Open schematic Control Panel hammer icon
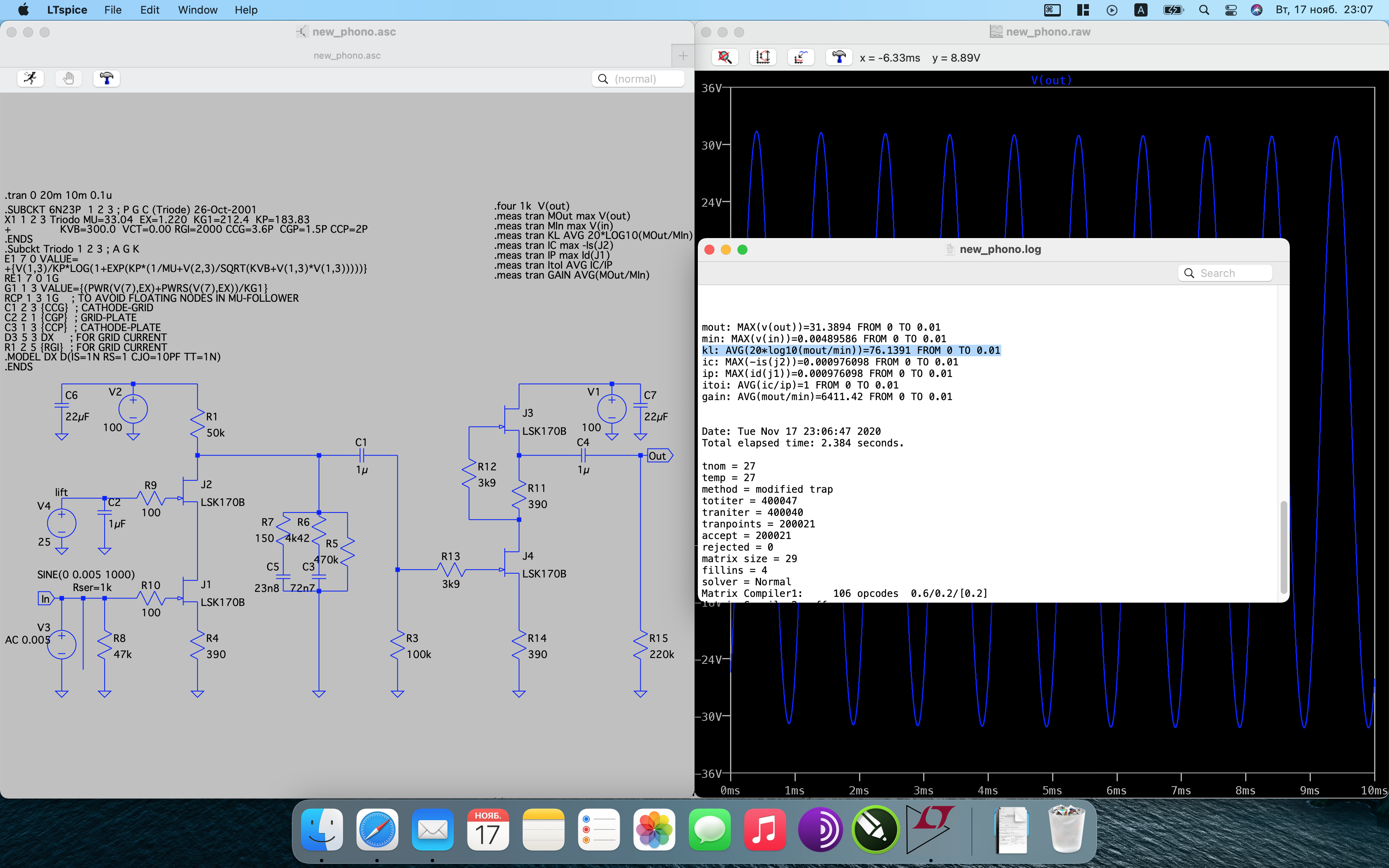 pyautogui.click(x=106, y=78)
